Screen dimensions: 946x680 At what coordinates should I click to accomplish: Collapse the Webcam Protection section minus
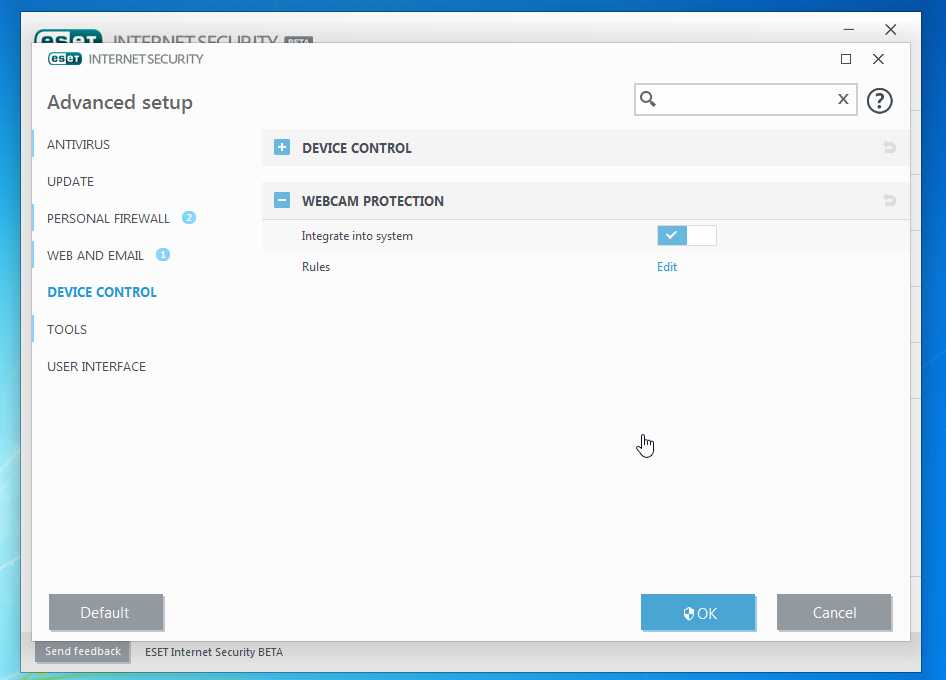282,200
